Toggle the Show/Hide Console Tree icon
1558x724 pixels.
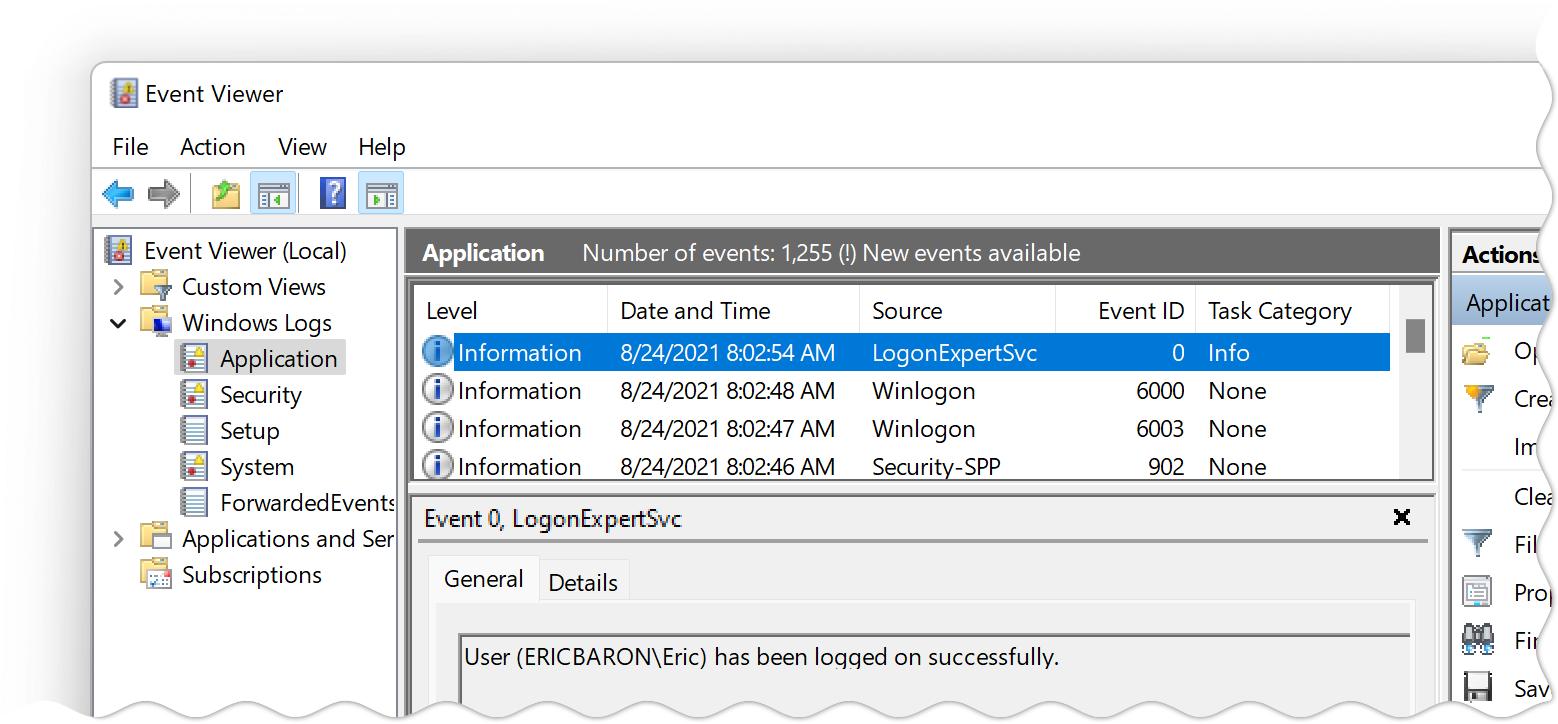click(273, 193)
